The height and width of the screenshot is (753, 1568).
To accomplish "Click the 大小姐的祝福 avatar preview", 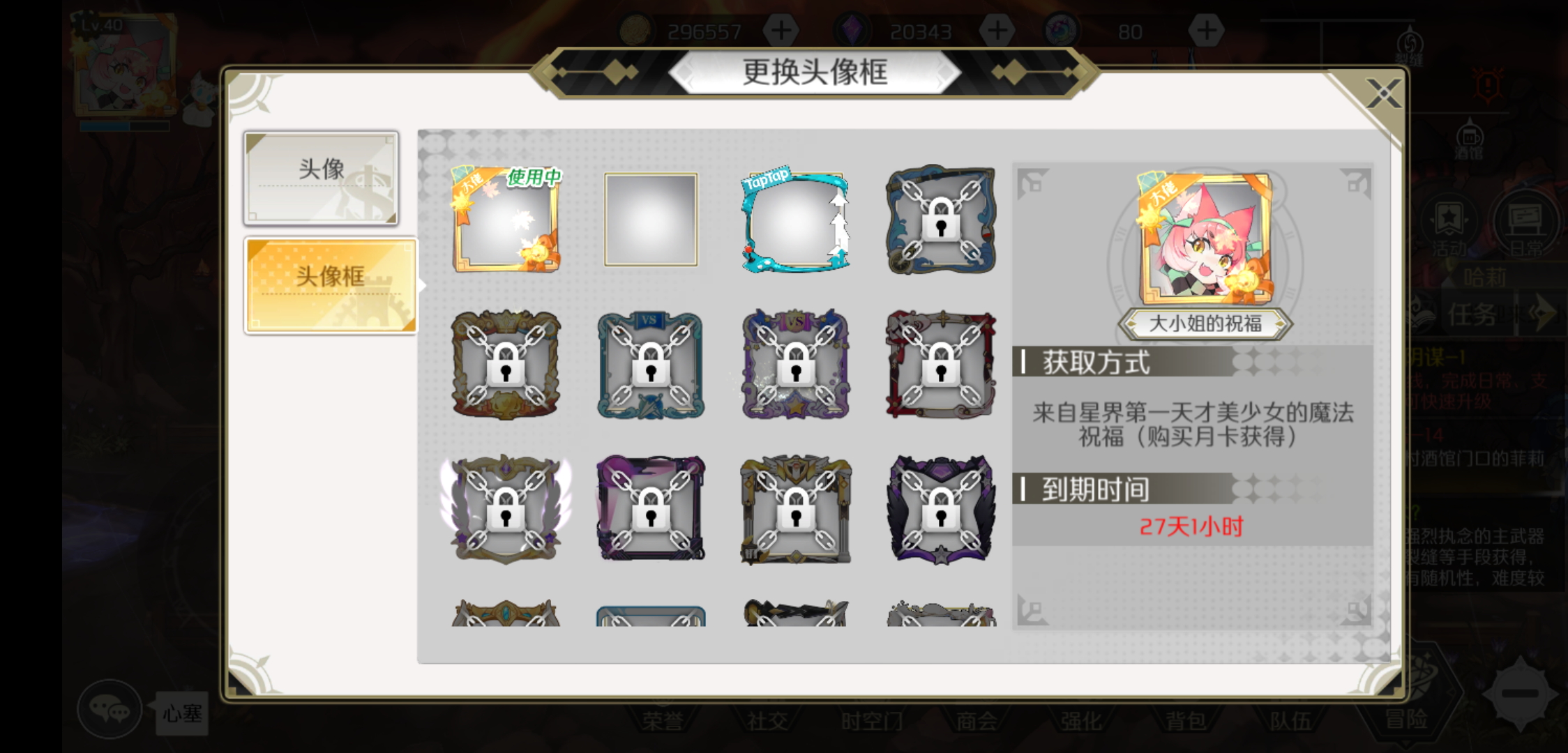I will coord(1205,238).
